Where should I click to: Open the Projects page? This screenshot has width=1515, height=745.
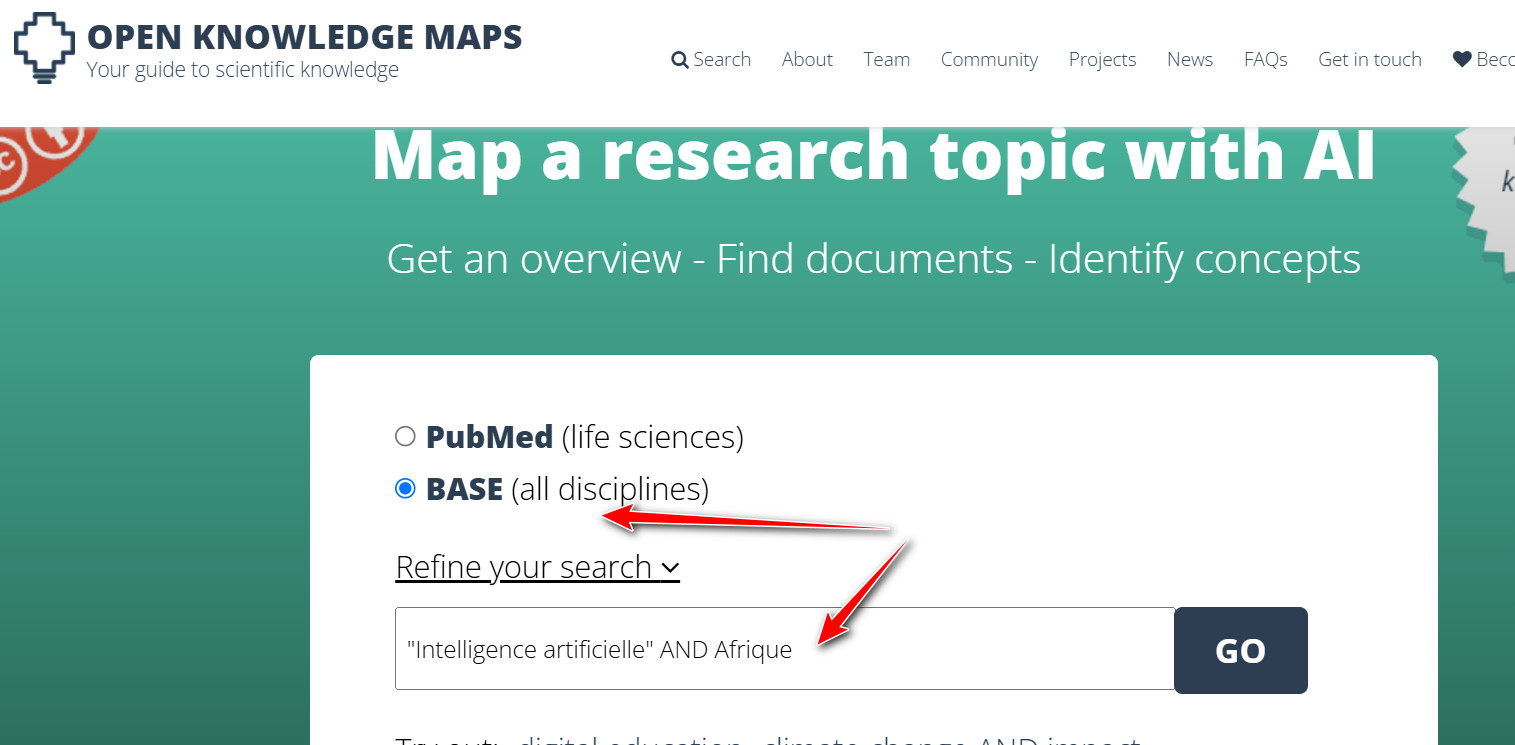[1102, 59]
